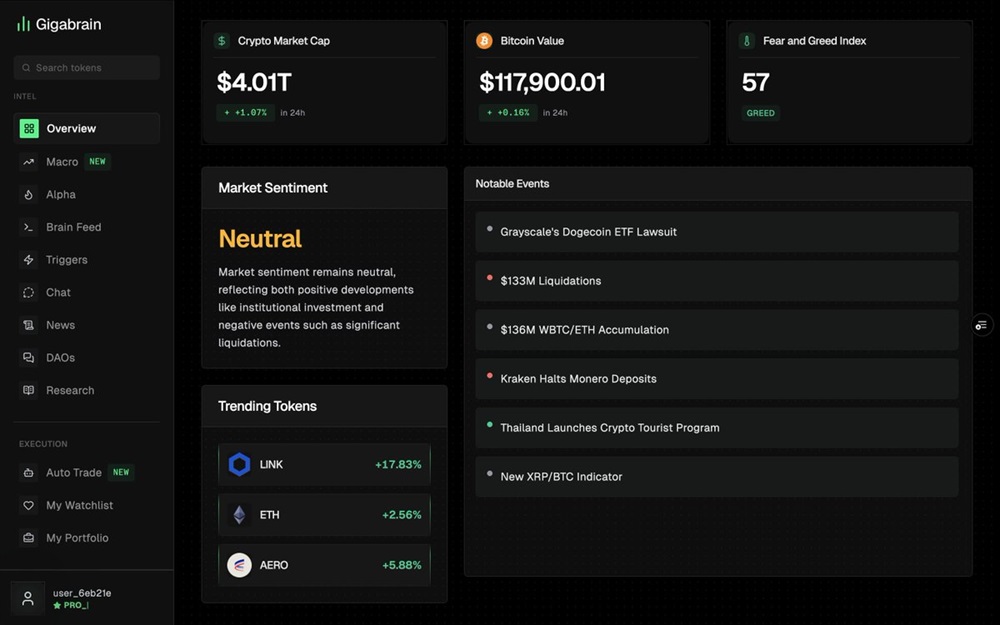Open the Overview grid icon
This screenshot has height=625, width=1000.
tap(29, 128)
